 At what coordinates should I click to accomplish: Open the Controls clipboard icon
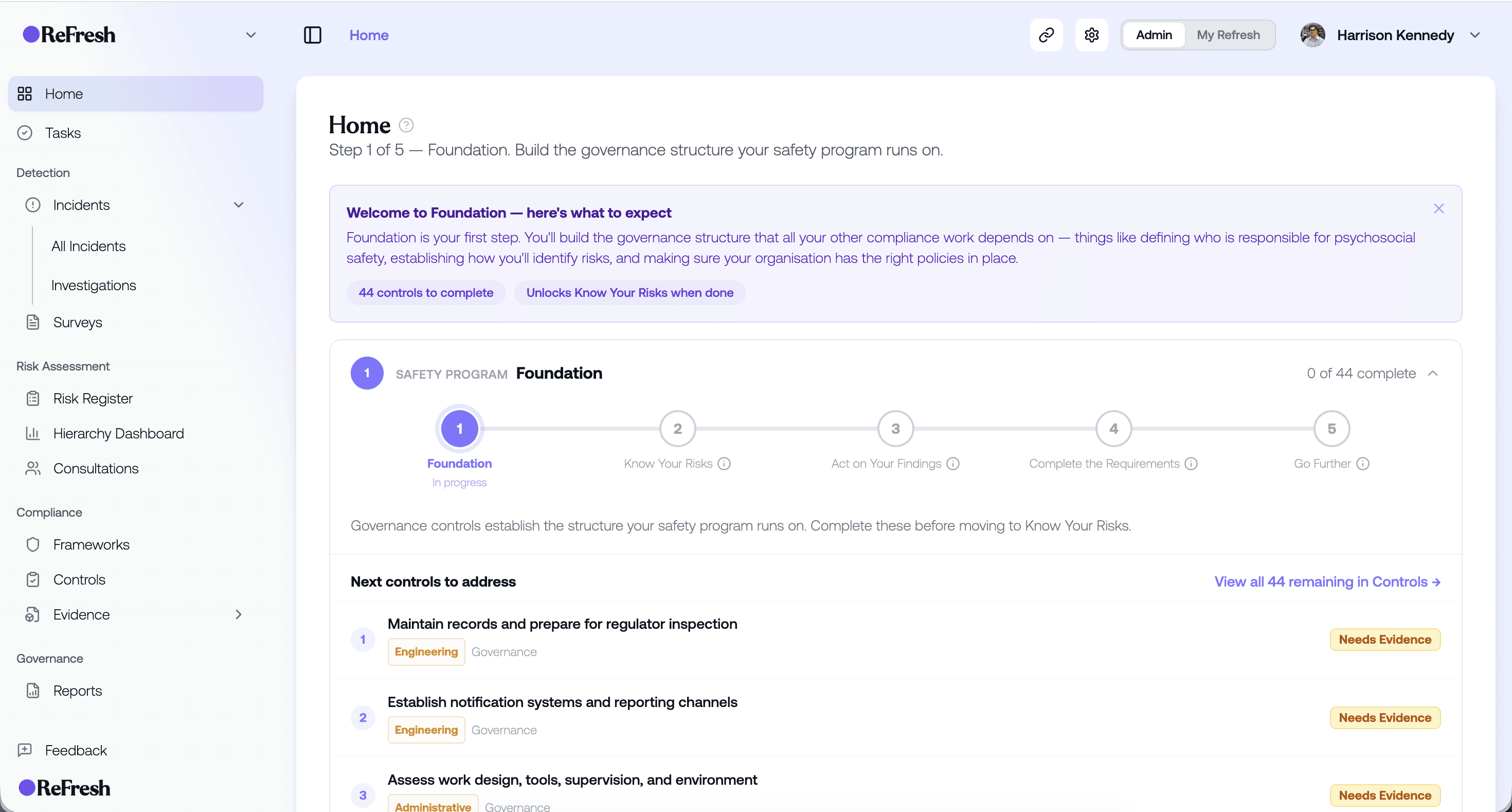click(33, 579)
